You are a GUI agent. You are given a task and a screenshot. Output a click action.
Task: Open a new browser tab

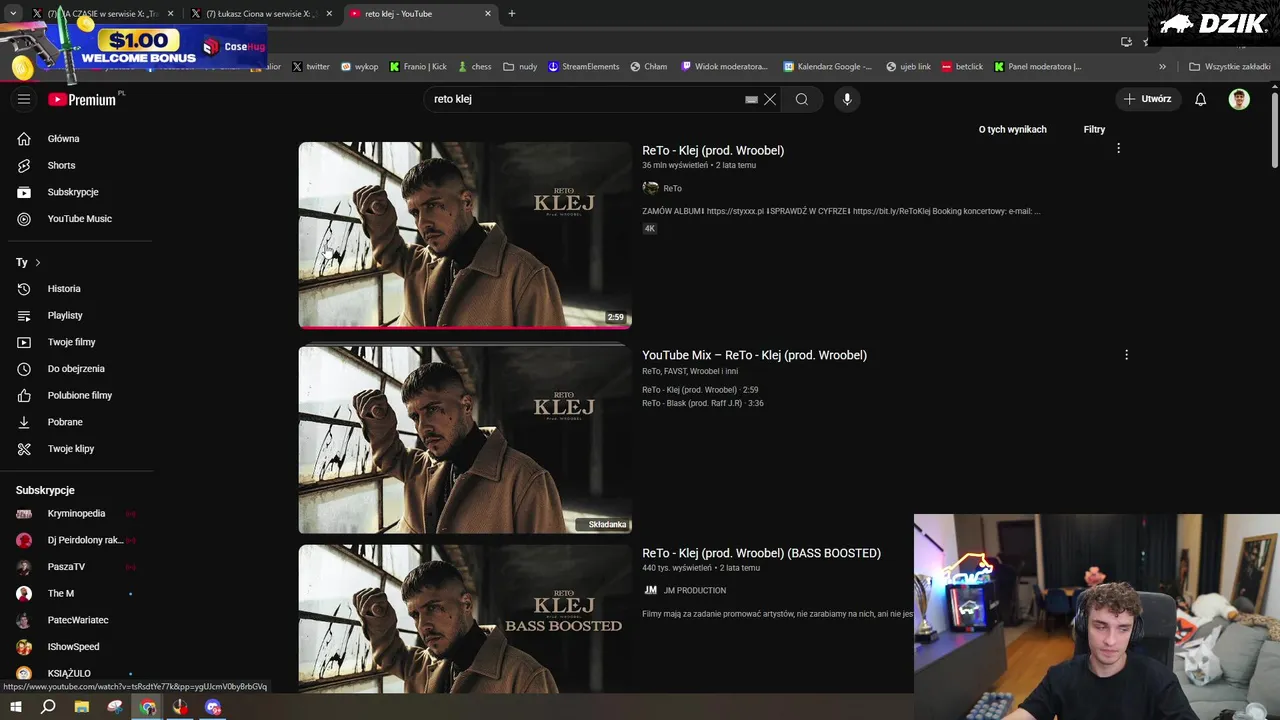(512, 14)
